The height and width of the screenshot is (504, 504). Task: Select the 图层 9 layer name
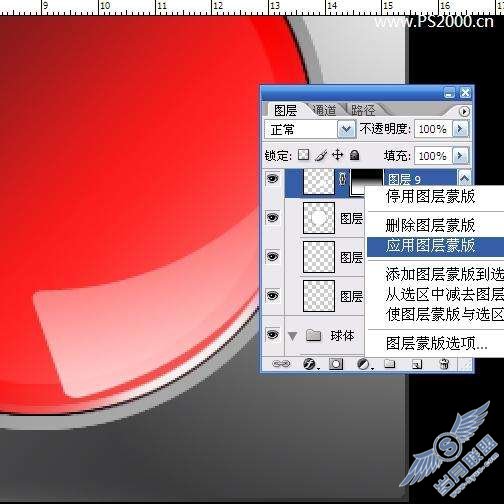(404, 179)
